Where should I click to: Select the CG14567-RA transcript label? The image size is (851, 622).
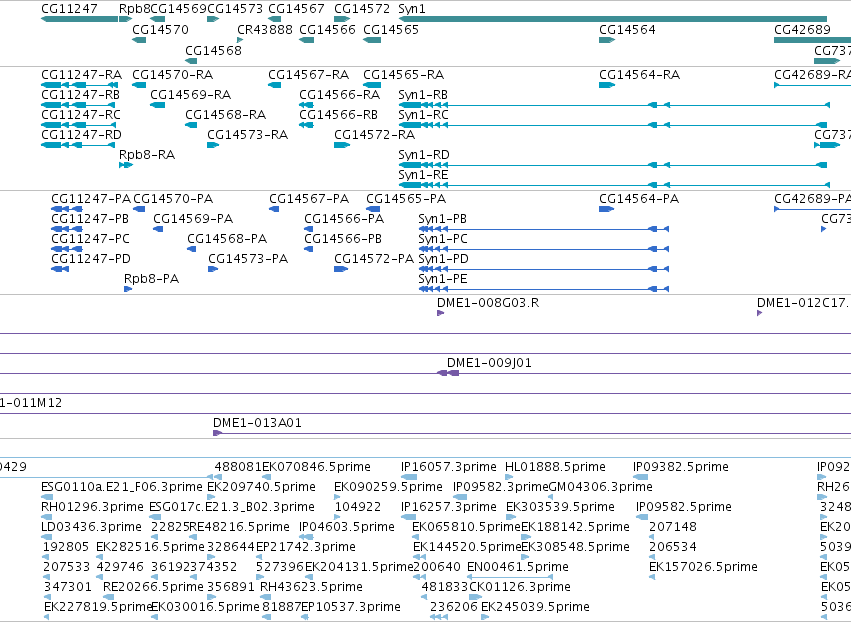(308, 75)
